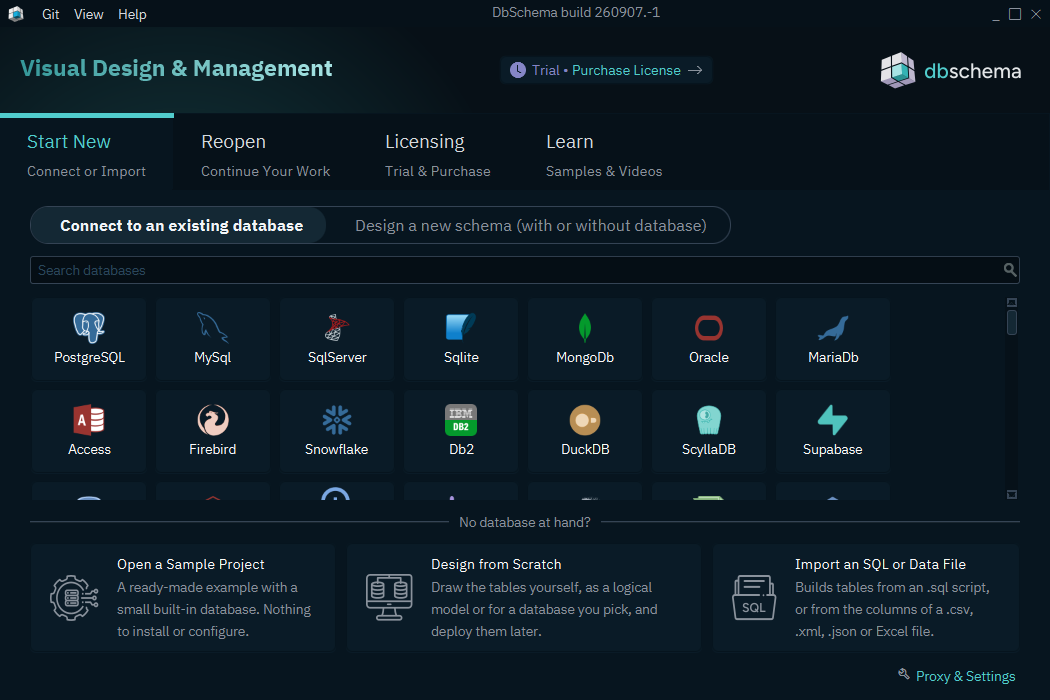Click Design from Scratch card title
This screenshot has height=700, width=1050.
pyautogui.click(x=496, y=565)
